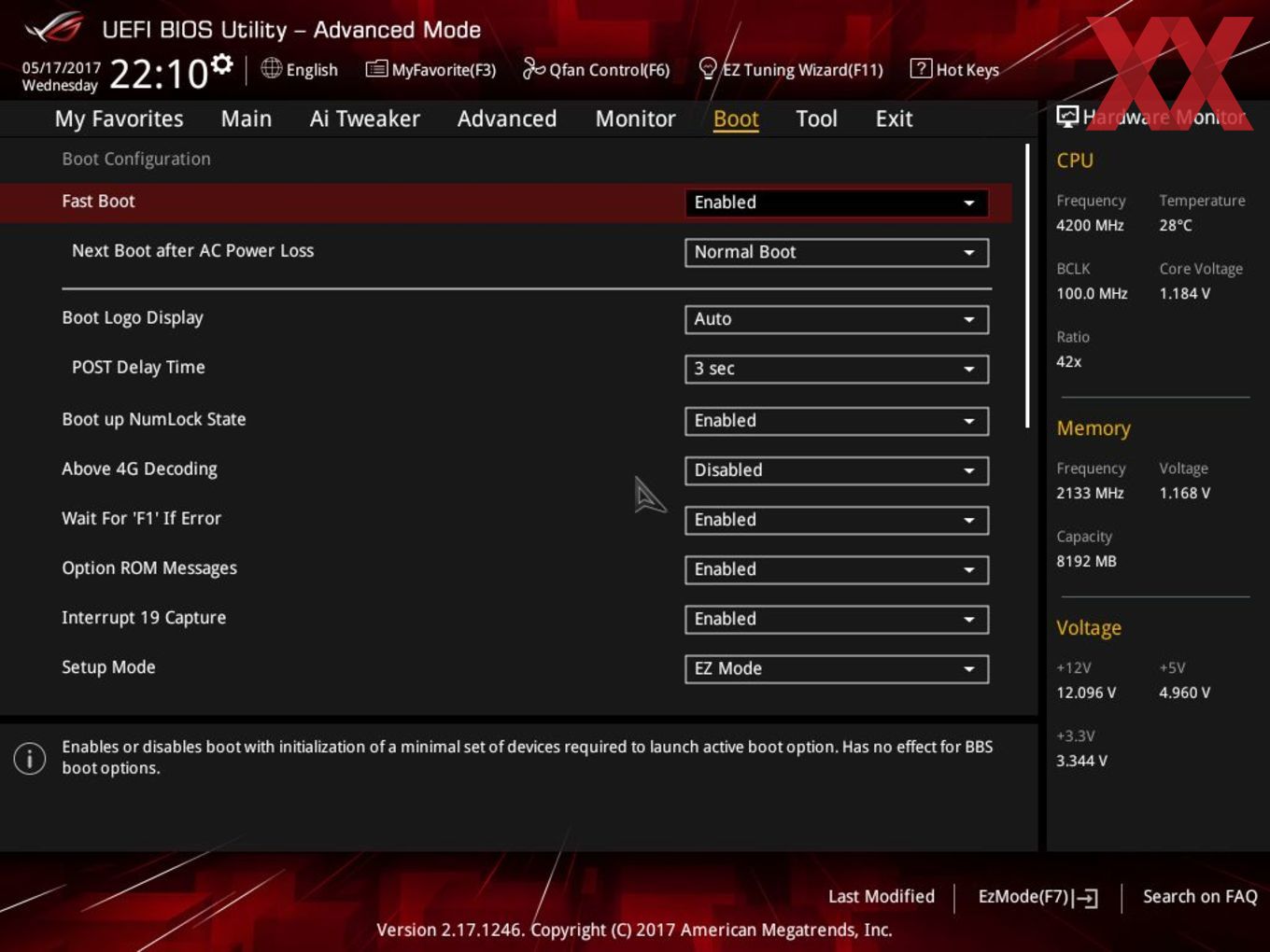1270x952 pixels.
Task: Go to the Advanced tab
Action: coord(507,119)
